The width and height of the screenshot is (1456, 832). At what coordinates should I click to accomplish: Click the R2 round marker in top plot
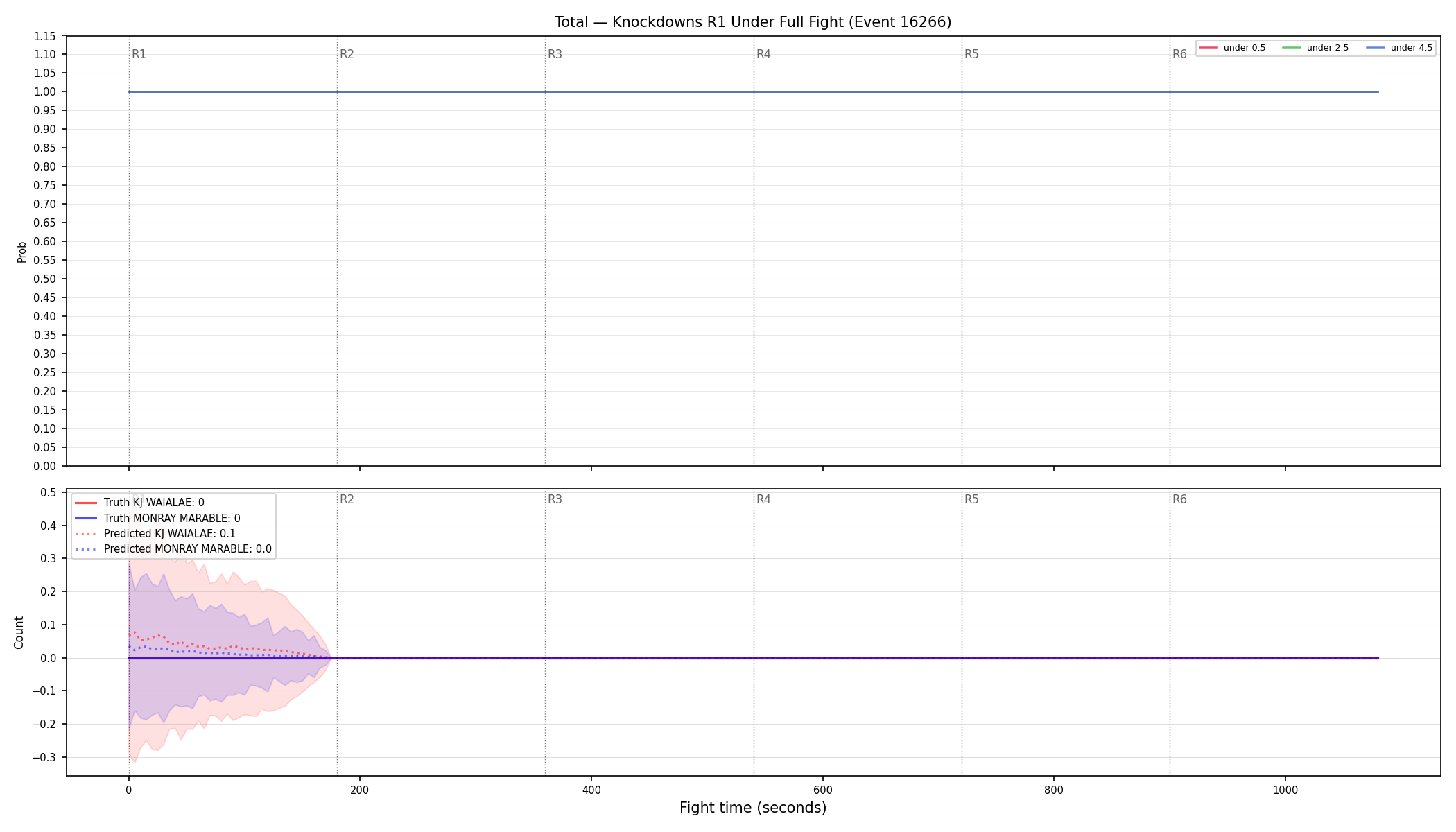347,54
